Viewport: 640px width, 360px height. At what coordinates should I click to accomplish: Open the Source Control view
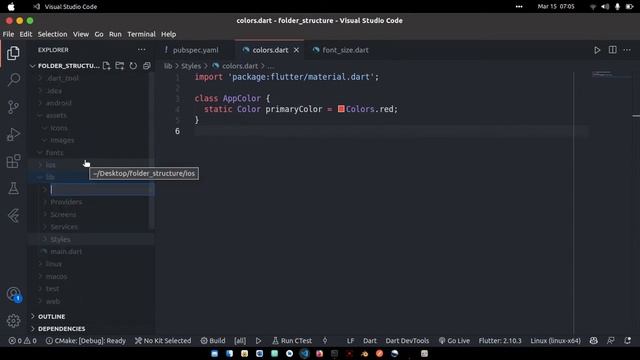pos(13,107)
